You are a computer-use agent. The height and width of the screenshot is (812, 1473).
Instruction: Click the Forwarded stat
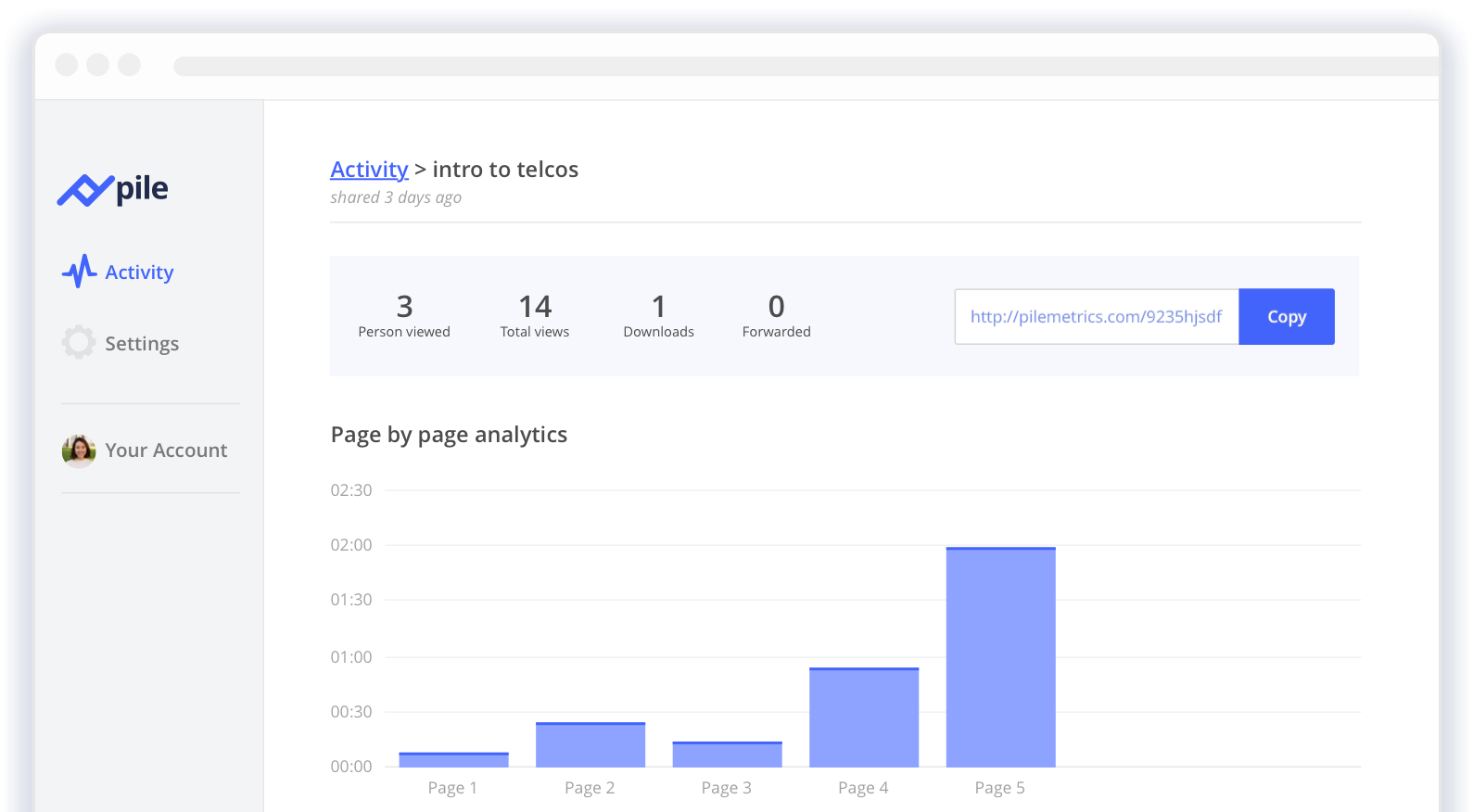pyautogui.click(x=776, y=316)
